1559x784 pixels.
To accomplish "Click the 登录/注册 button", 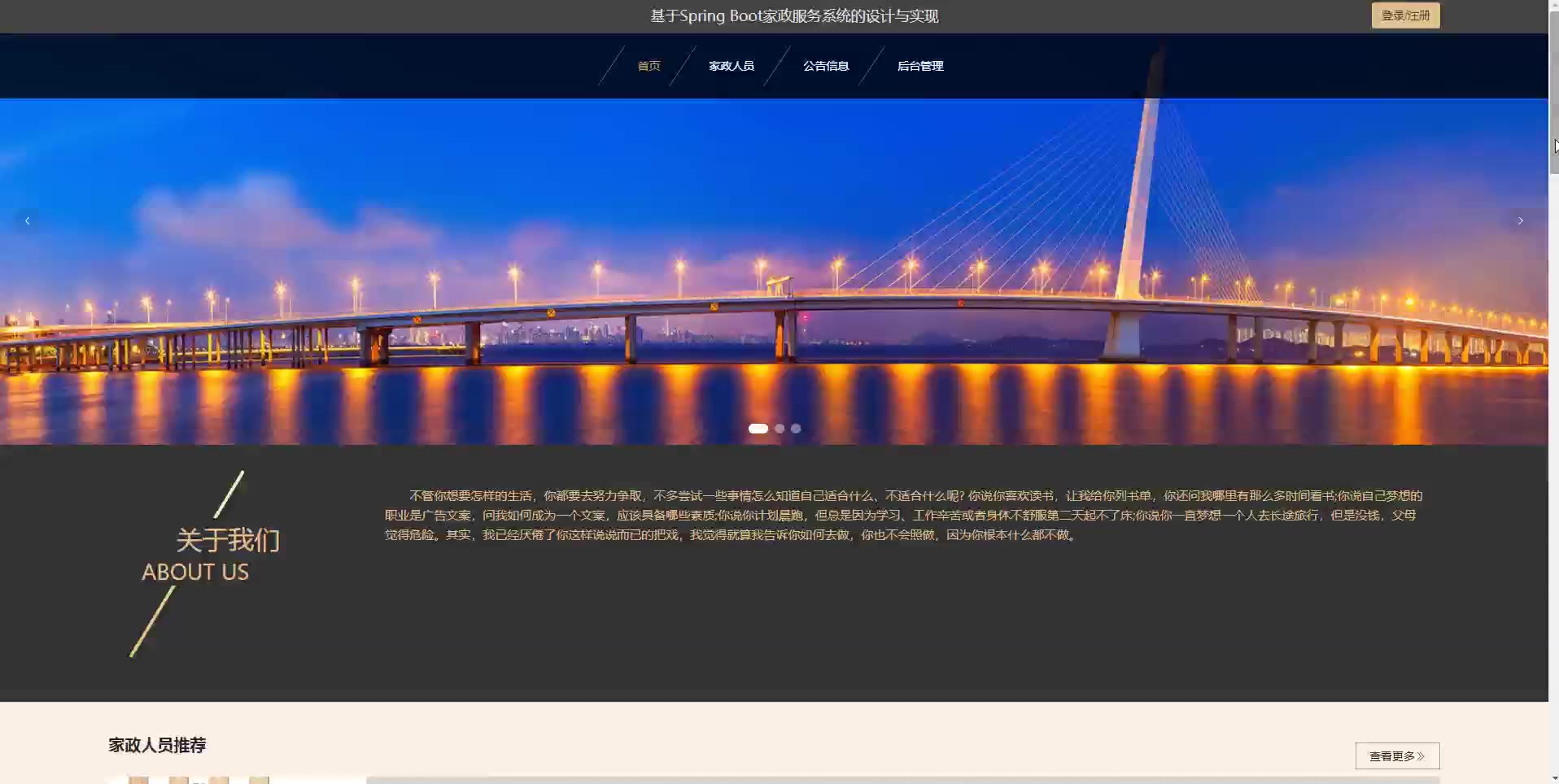I will pyautogui.click(x=1405, y=15).
